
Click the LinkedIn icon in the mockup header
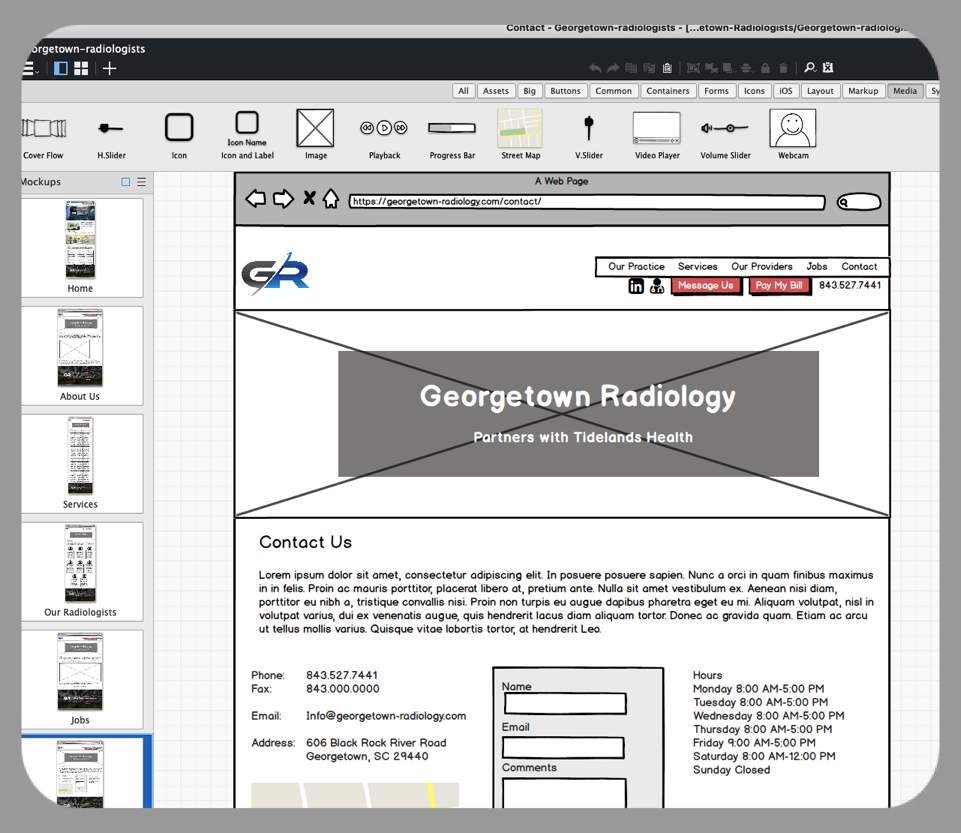[636, 287]
